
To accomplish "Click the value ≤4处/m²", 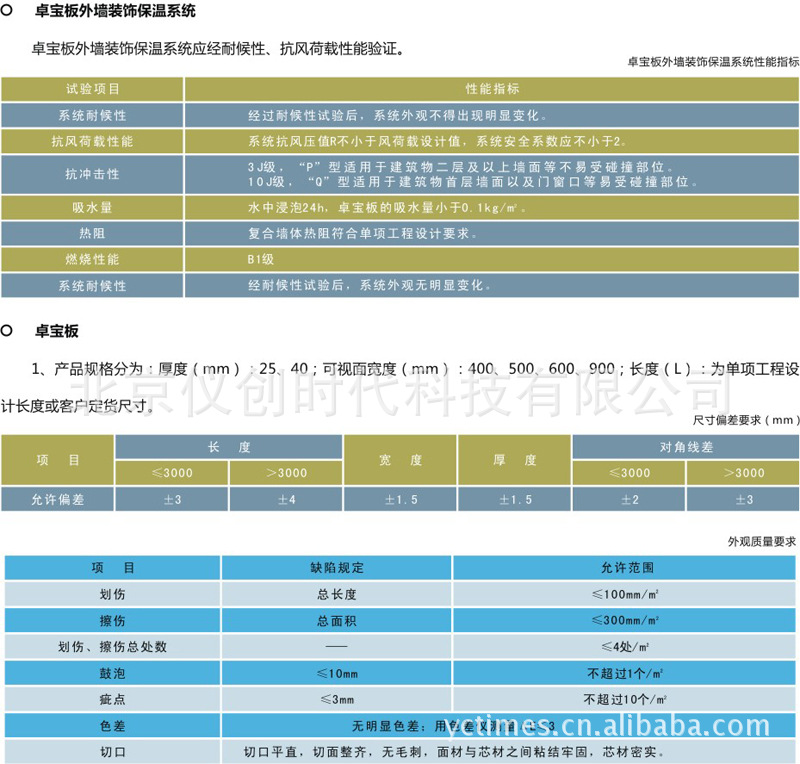I will click(625, 647).
